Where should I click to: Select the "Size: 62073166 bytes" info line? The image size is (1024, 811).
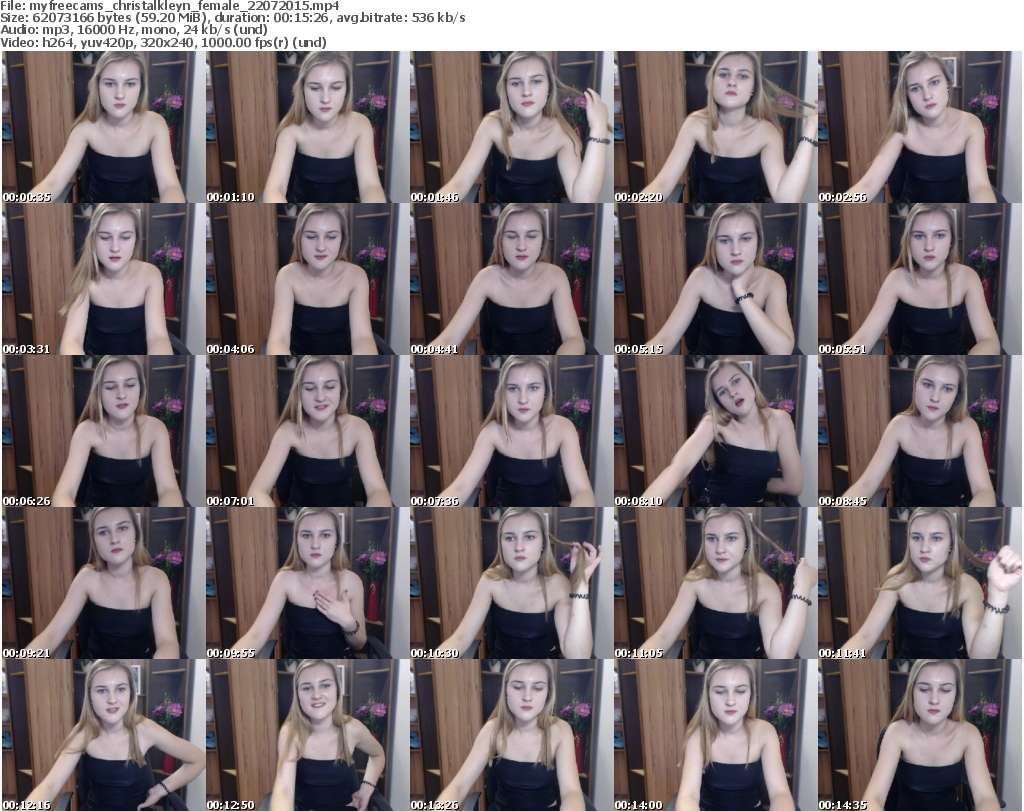click(x=232, y=18)
